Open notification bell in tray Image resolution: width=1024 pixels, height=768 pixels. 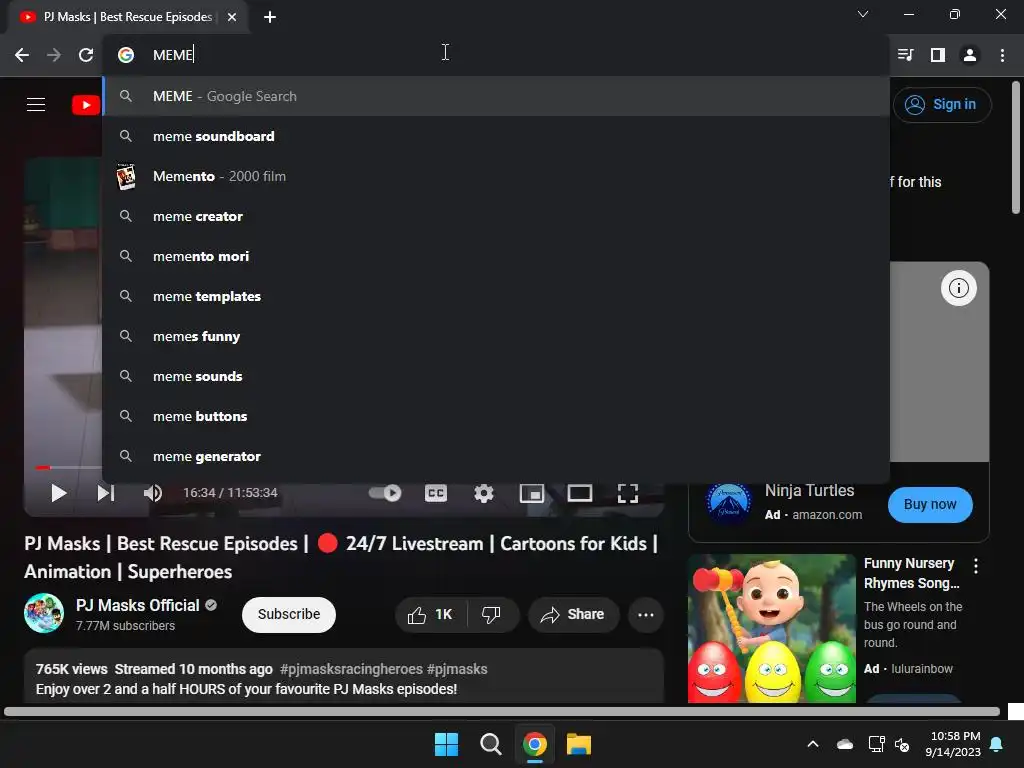pyautogui.click(x=997, y=744)
